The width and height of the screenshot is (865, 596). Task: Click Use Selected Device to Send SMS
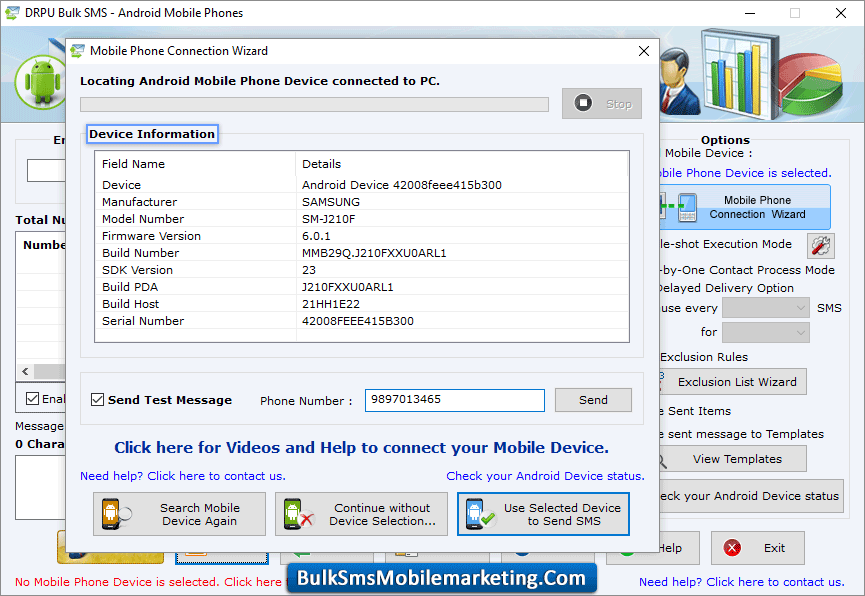tap(543, 514)
